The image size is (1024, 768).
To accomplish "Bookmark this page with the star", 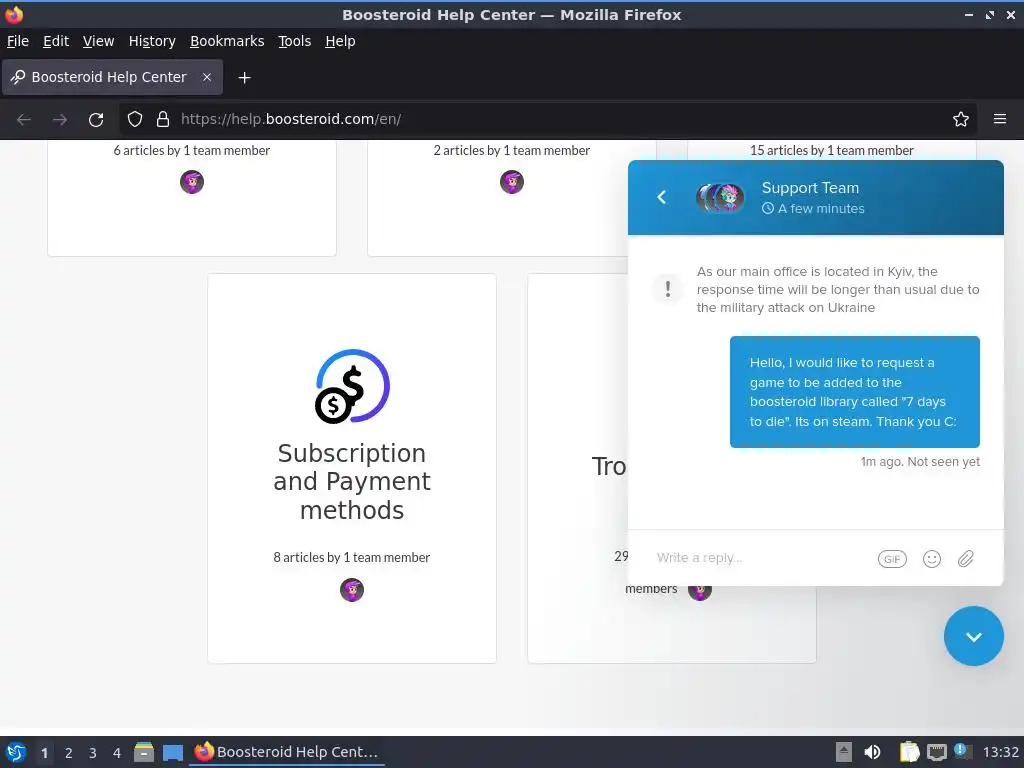I will [x=961, y=120].
